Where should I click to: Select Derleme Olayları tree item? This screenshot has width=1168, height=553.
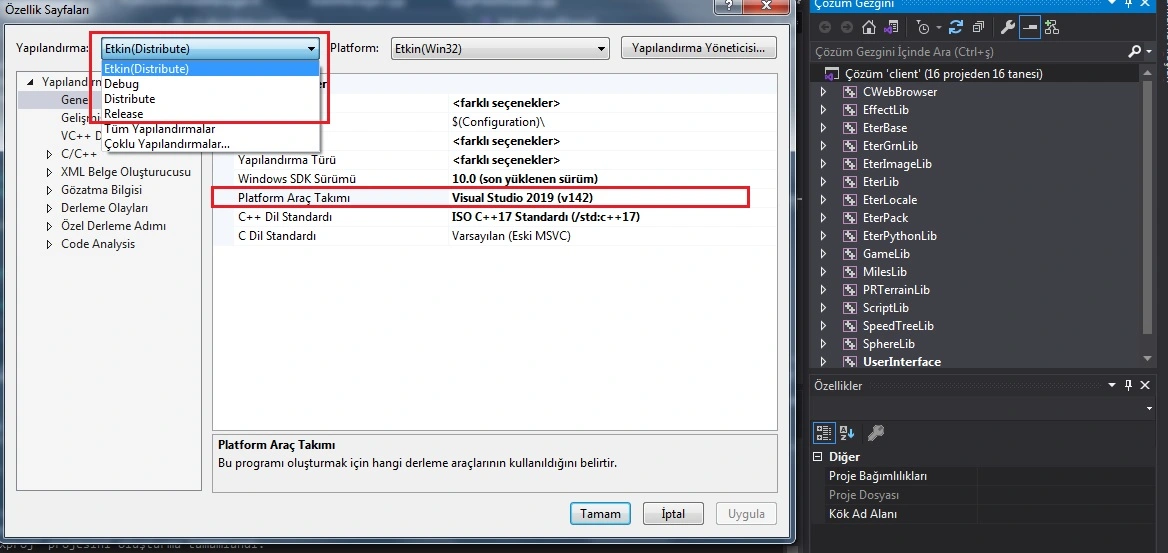pyautogui.click(x=104, y=208)
